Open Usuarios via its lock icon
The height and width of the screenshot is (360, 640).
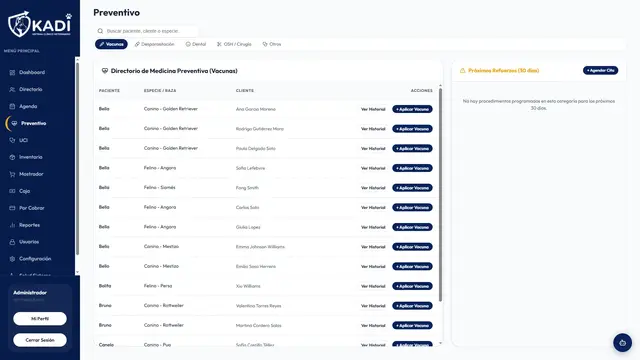pos(12,242)
